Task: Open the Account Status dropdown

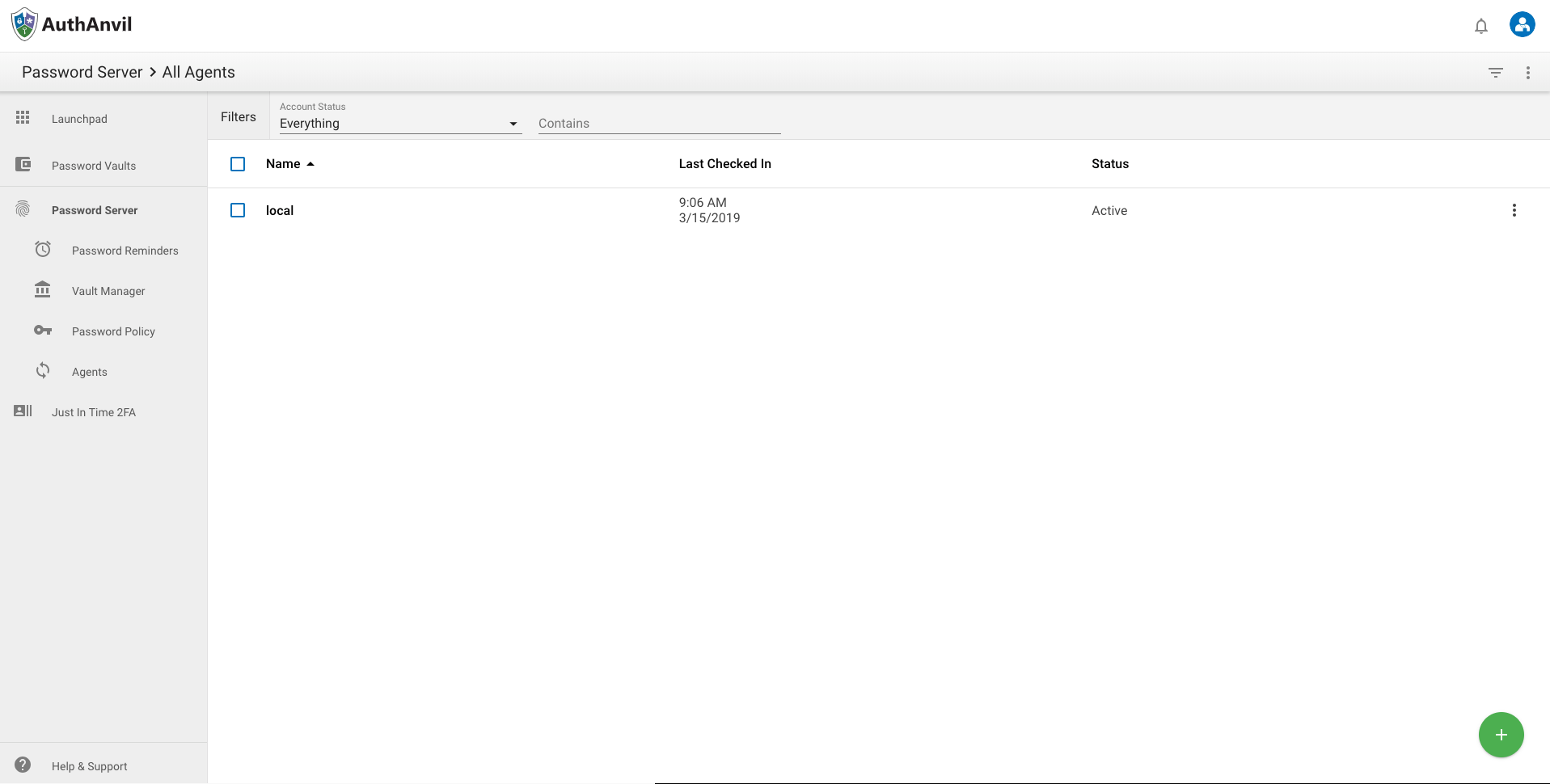Action: (x=399, y=124)
